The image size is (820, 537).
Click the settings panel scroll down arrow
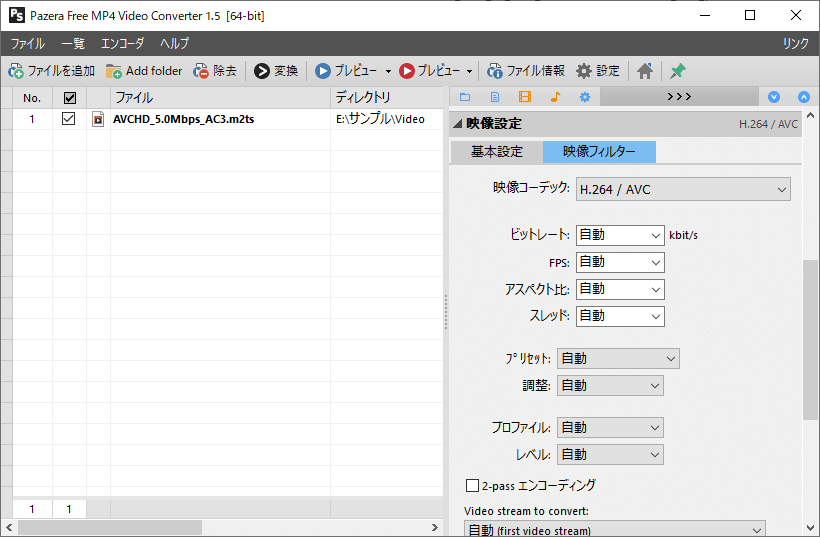(811, 528)
